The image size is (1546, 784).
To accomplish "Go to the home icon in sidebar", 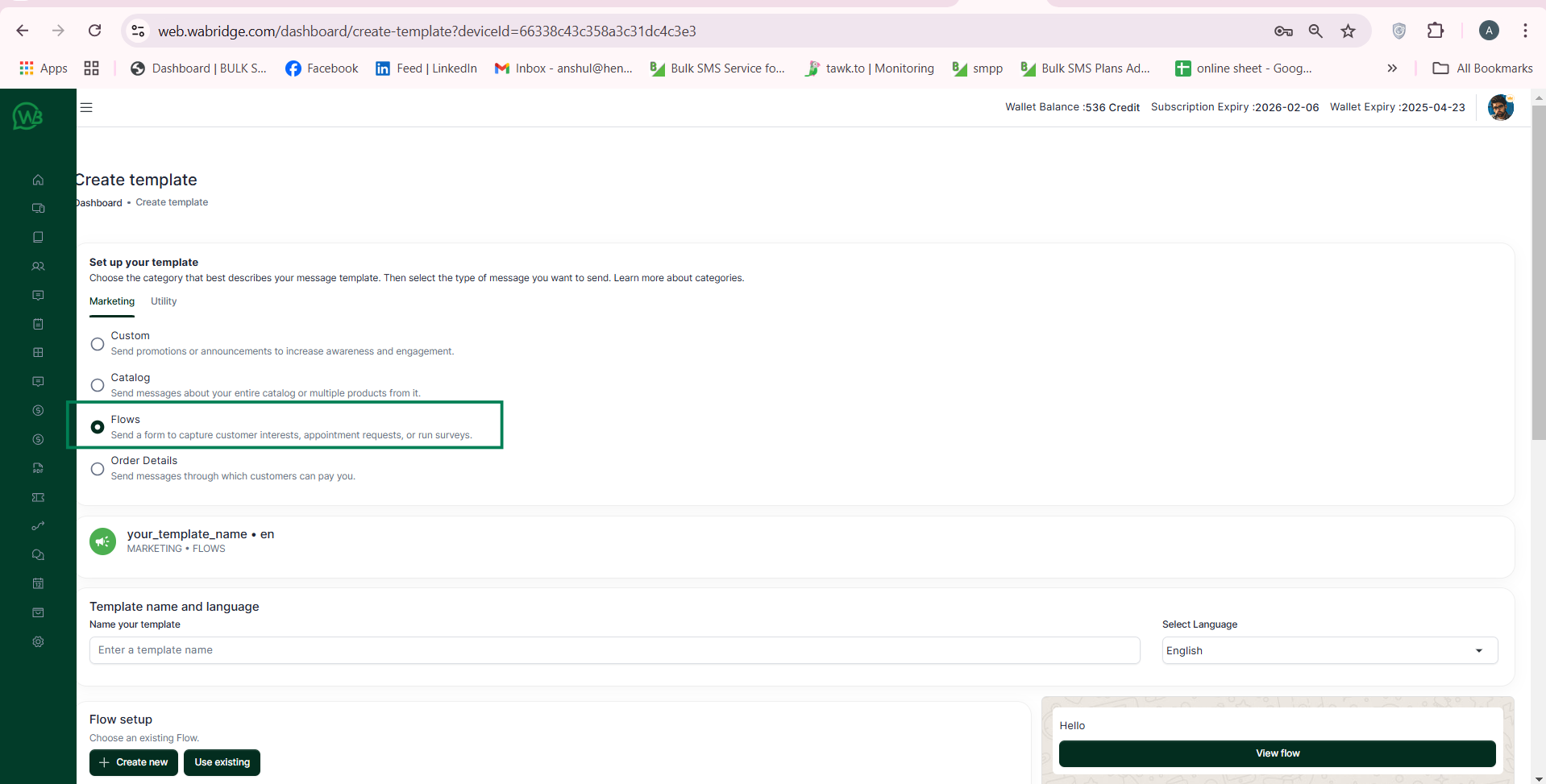I will coord(38,180).
